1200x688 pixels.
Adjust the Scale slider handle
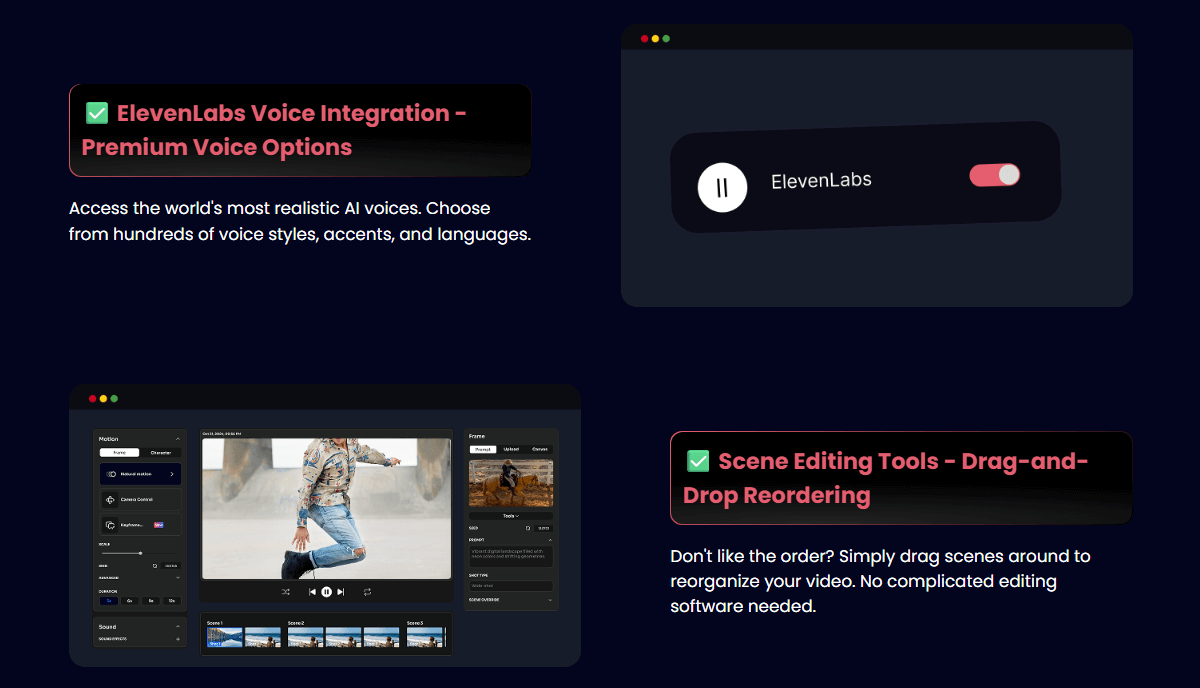[140, 553]
